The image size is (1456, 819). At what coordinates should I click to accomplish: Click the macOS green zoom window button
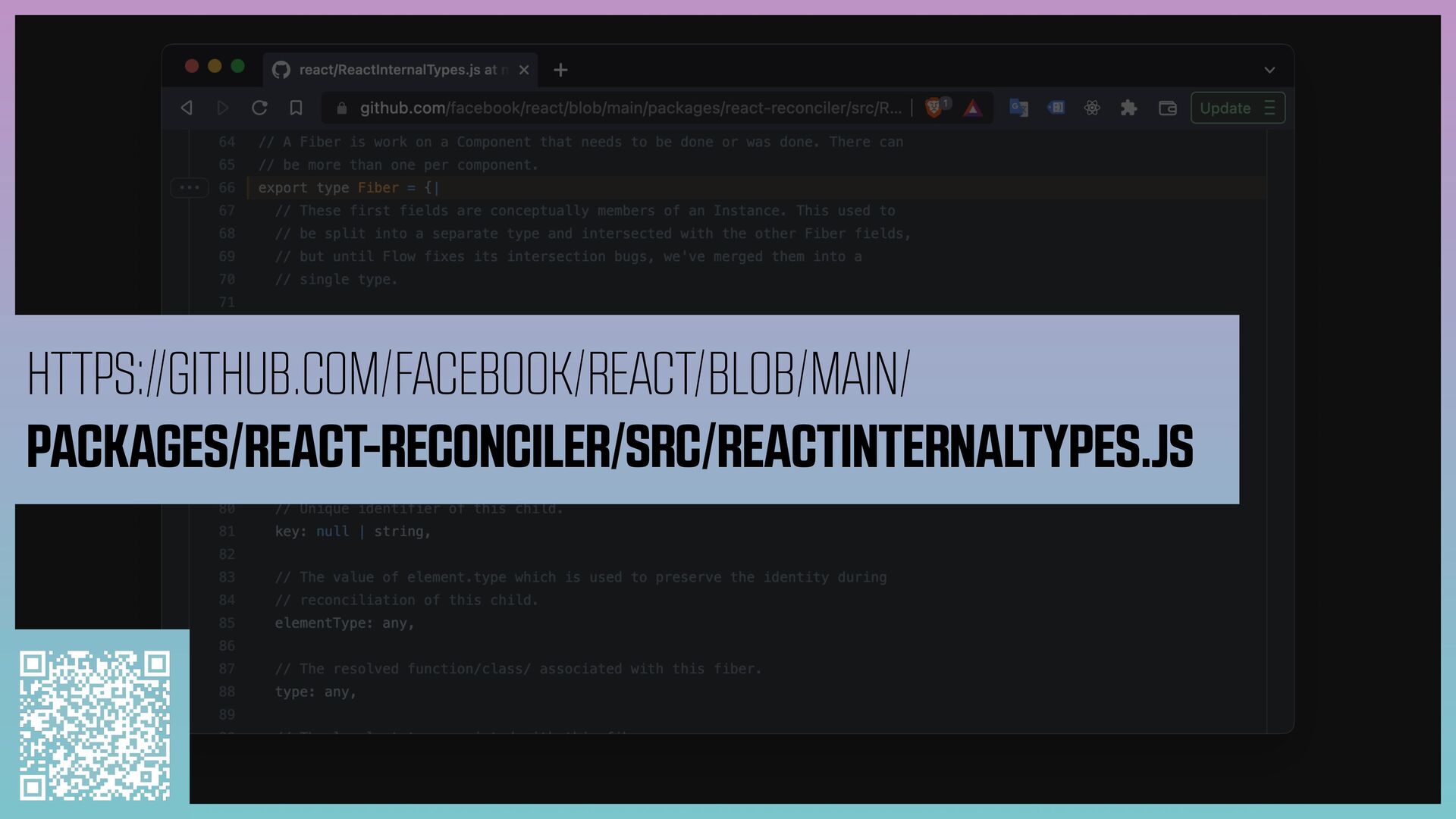[237, 67]
